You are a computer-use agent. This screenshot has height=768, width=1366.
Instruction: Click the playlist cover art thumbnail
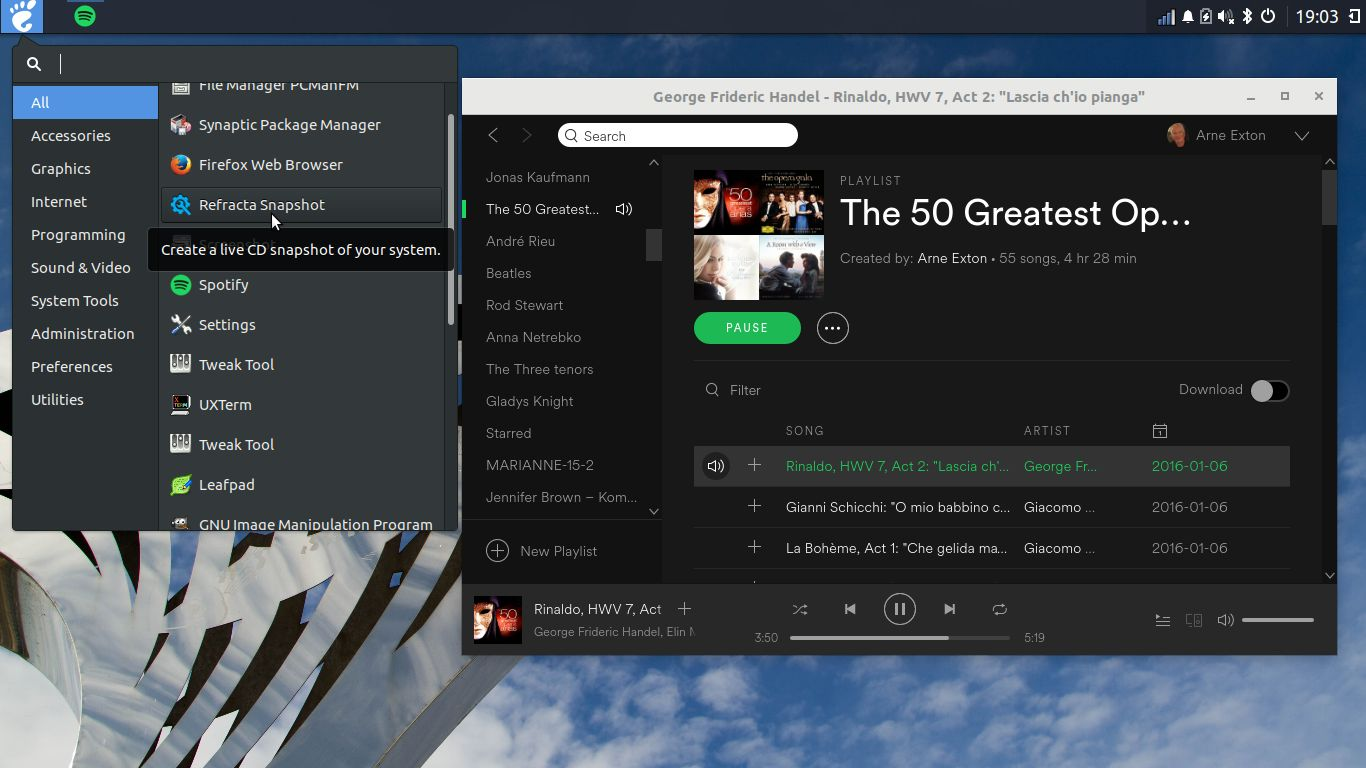759,235
